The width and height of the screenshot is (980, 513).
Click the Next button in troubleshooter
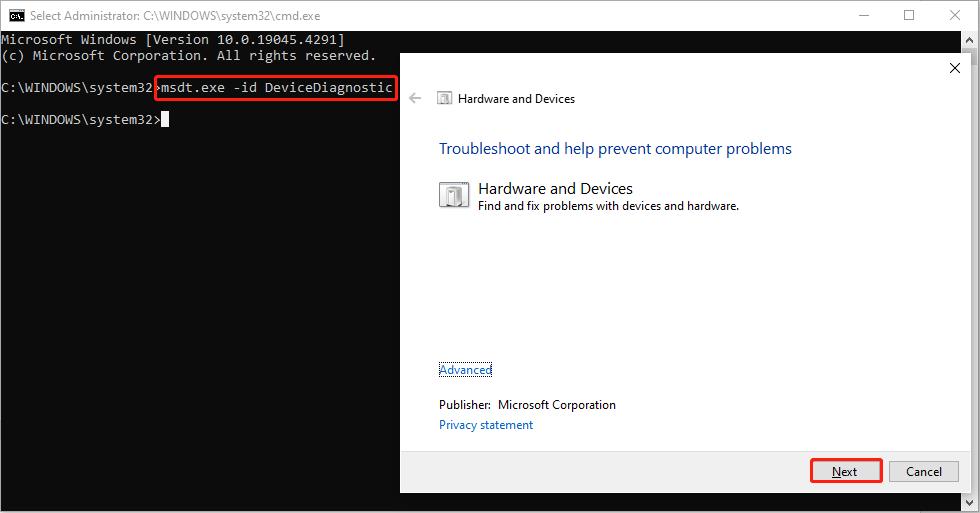pyautogui.click(x=846, y=471)
